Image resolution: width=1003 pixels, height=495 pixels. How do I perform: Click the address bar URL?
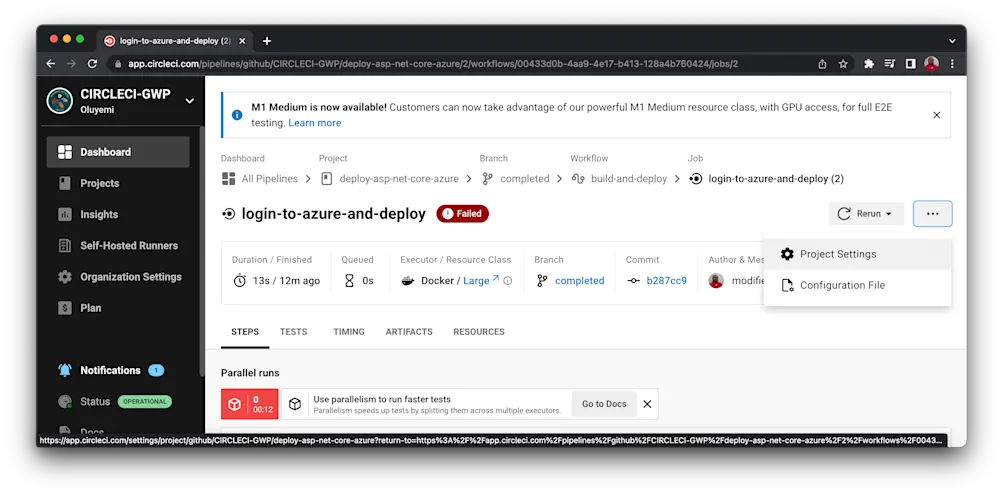coord(433,64)
